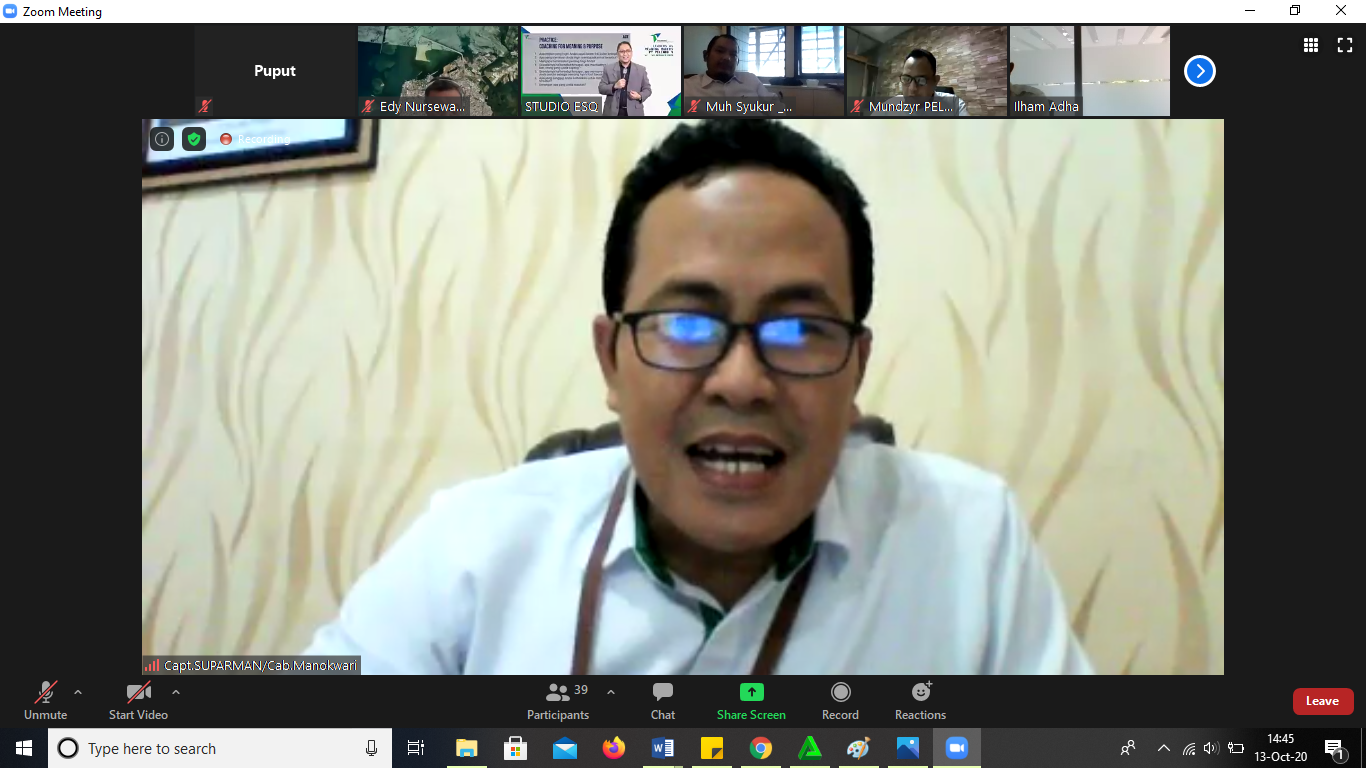Switch to gallery view grid icon

[1310, 45]
